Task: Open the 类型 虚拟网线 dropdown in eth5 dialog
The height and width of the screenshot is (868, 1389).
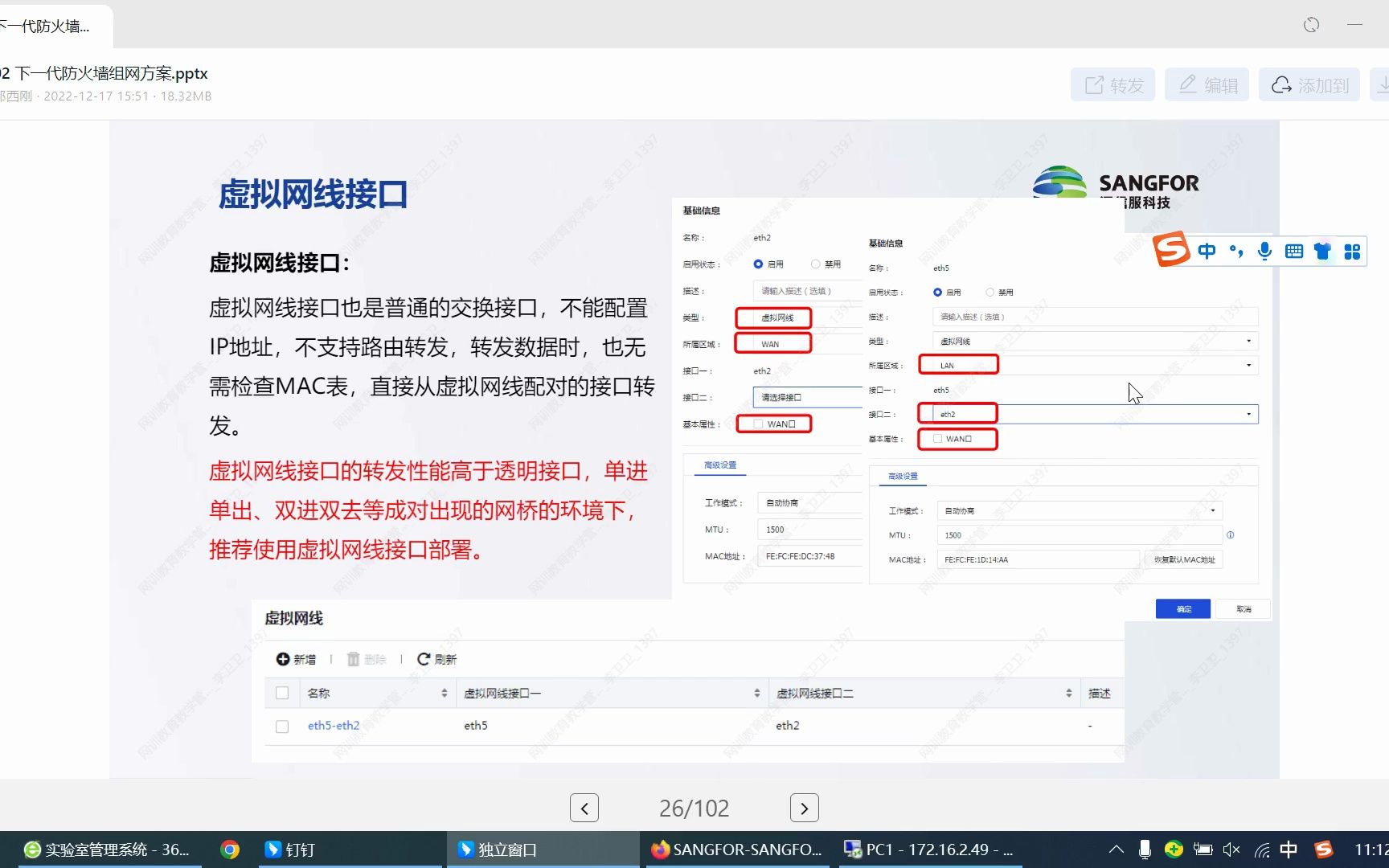Action: 1095,341
